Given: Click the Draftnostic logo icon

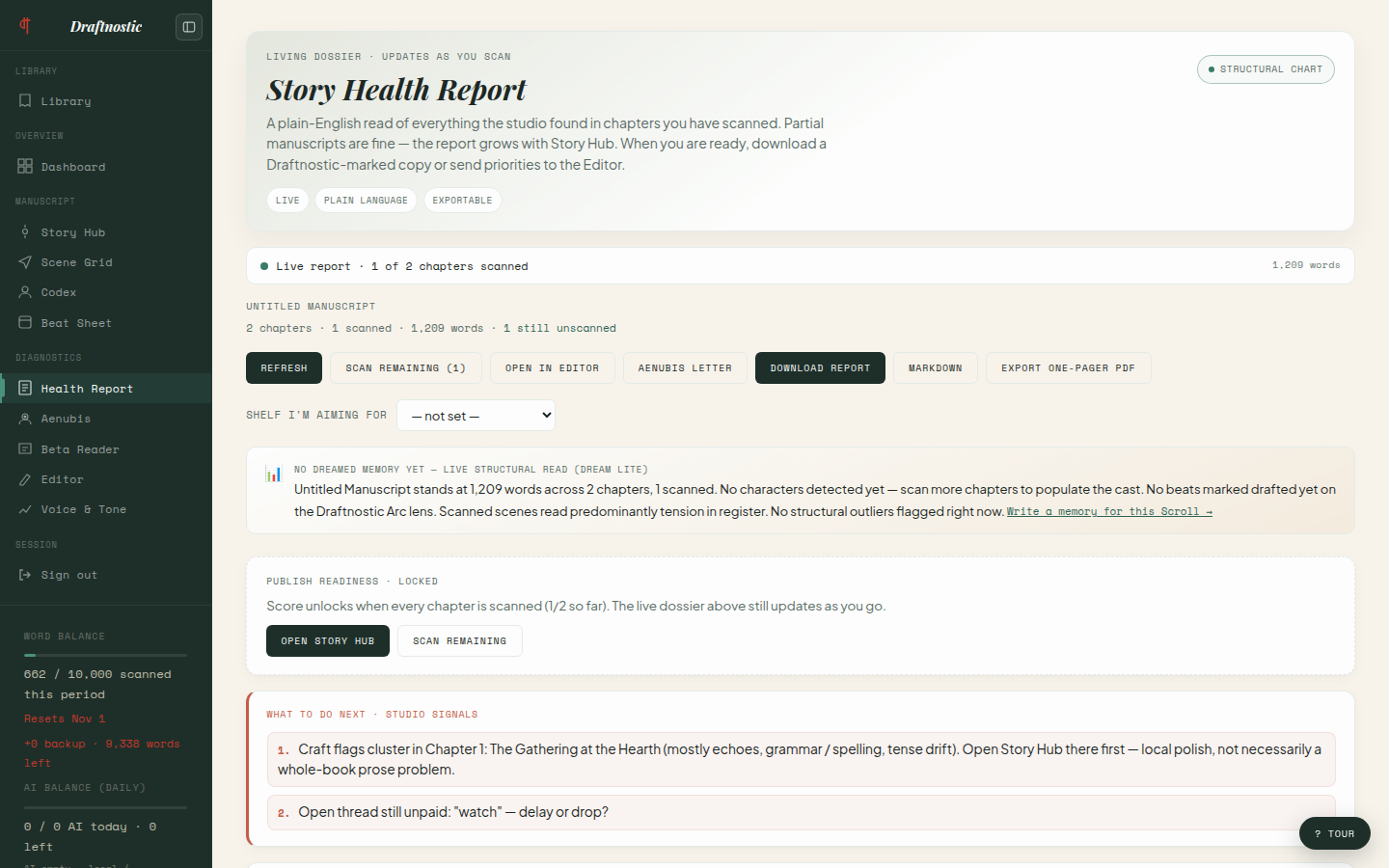Looking at the screenshot, I should coord(25,26).
